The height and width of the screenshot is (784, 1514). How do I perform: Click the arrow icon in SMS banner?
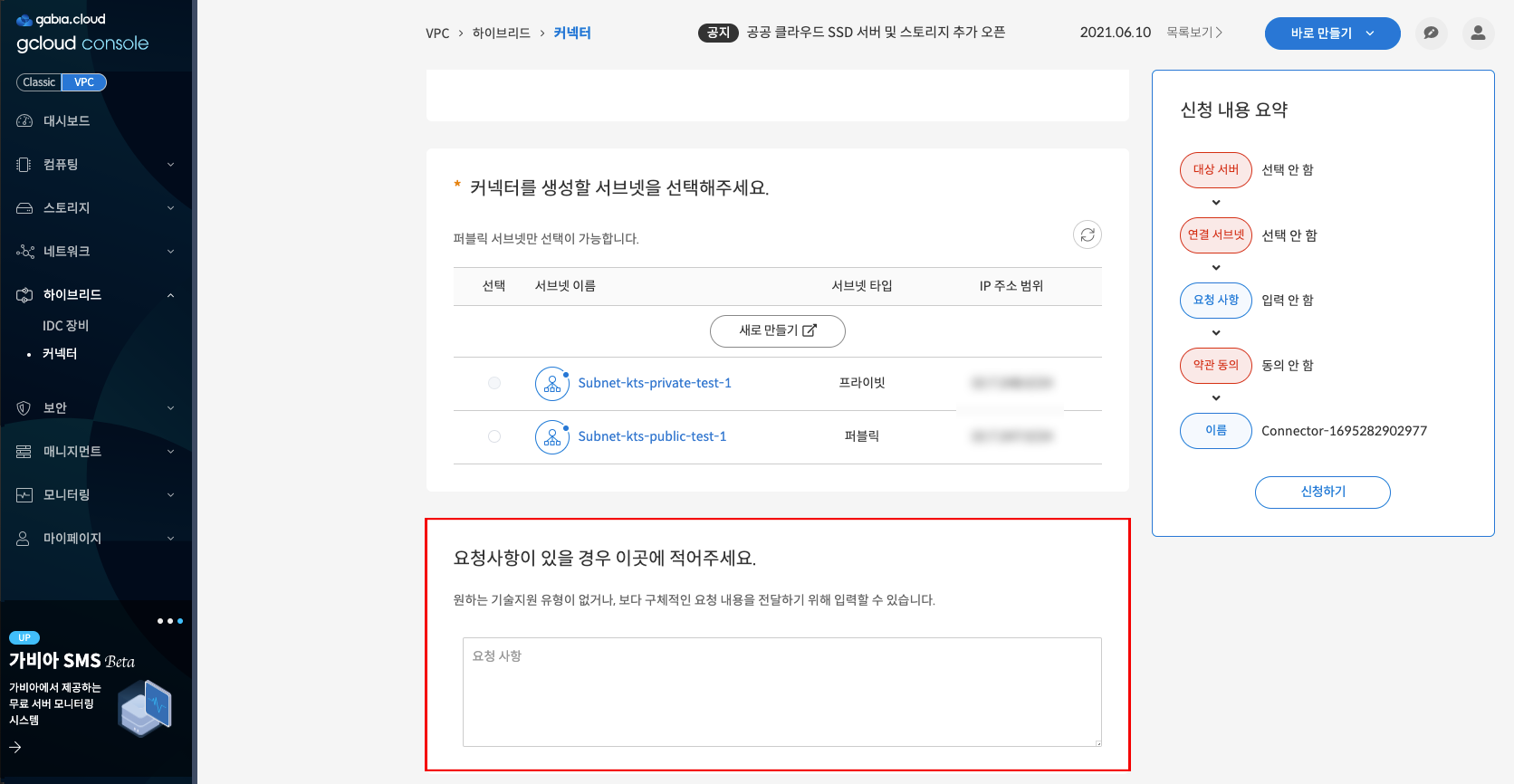pos(15,747)
